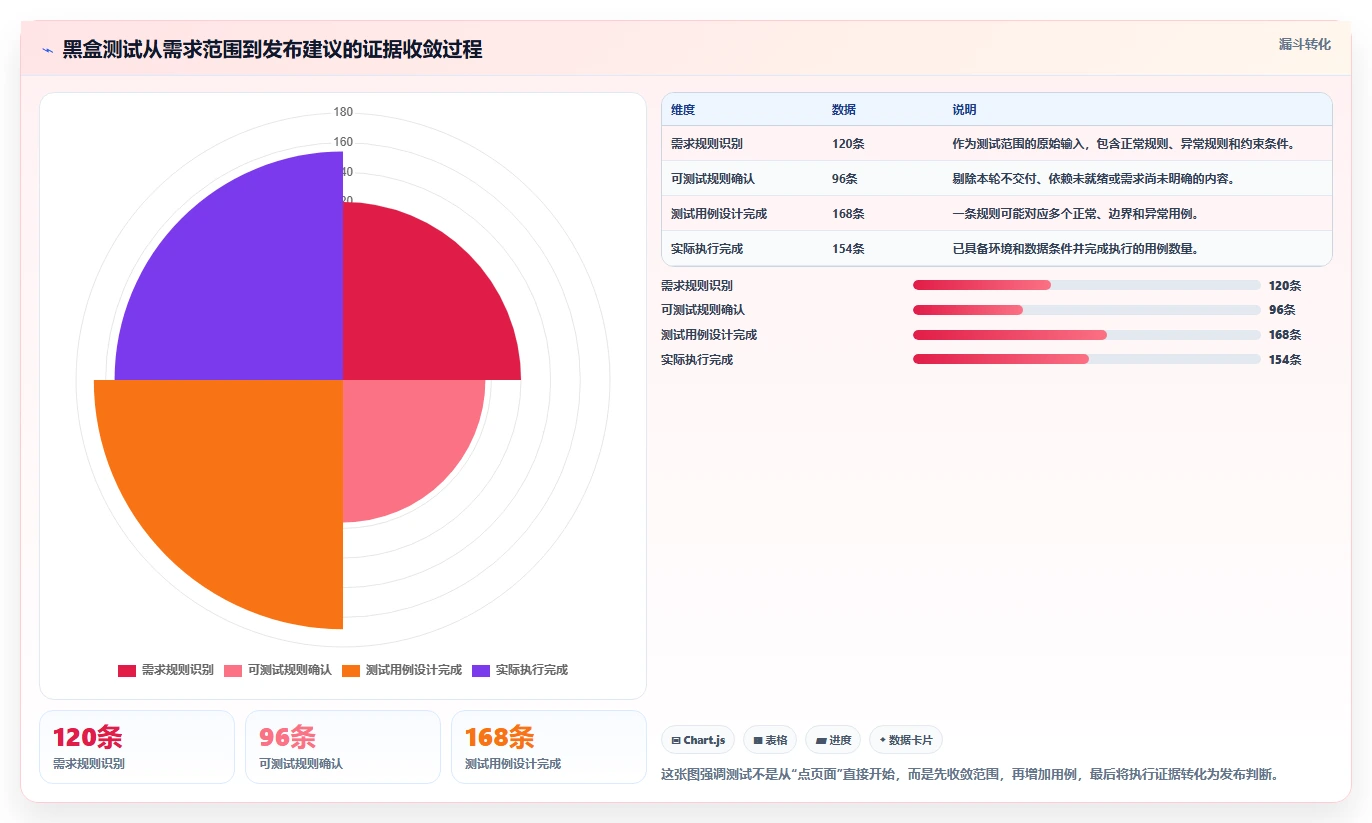
Task: Click legend label 可测试规则确认 under the chart
Action: click(x=289, y=670)
